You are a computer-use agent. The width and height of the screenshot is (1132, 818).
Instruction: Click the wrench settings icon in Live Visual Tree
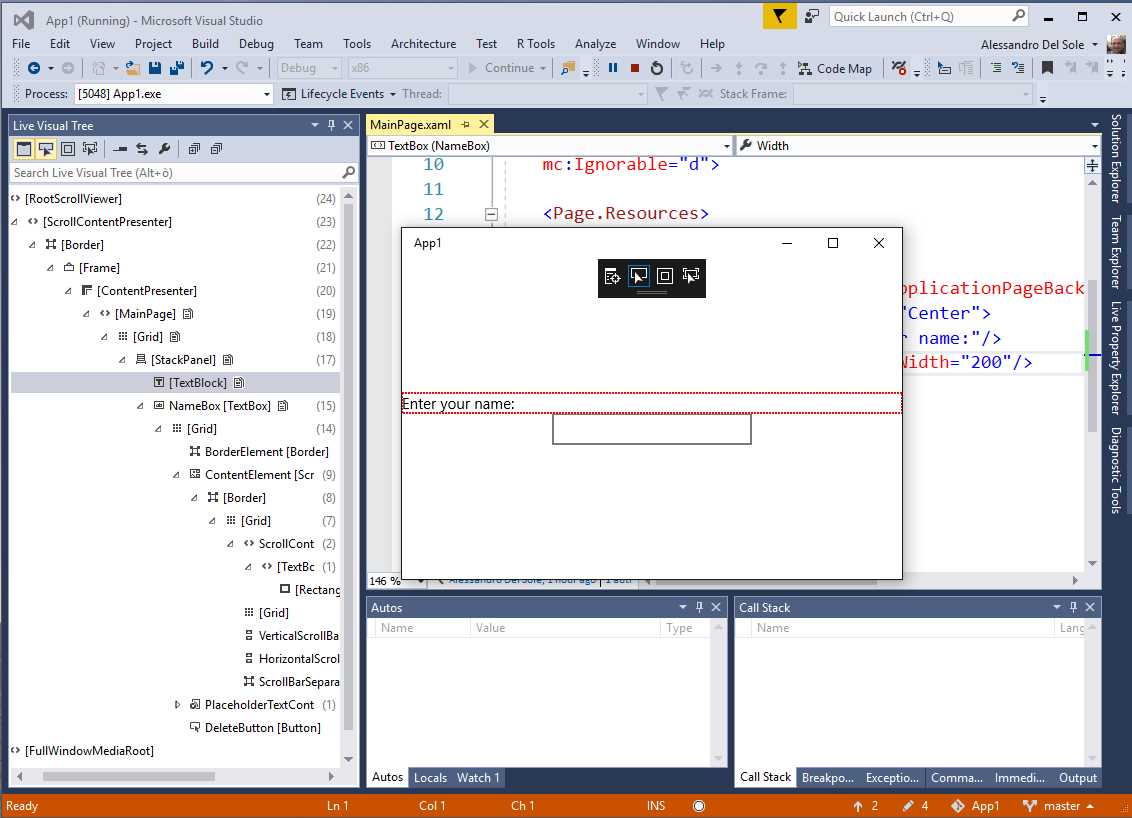coord(164,148)
